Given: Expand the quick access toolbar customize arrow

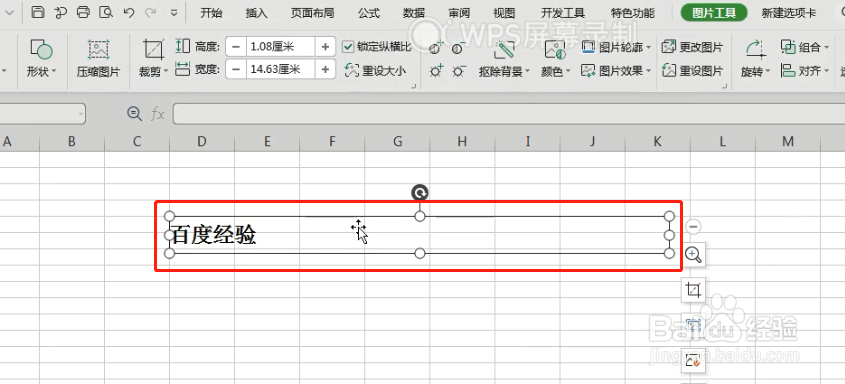Looking at the screenshot, I should click(174, 13).
